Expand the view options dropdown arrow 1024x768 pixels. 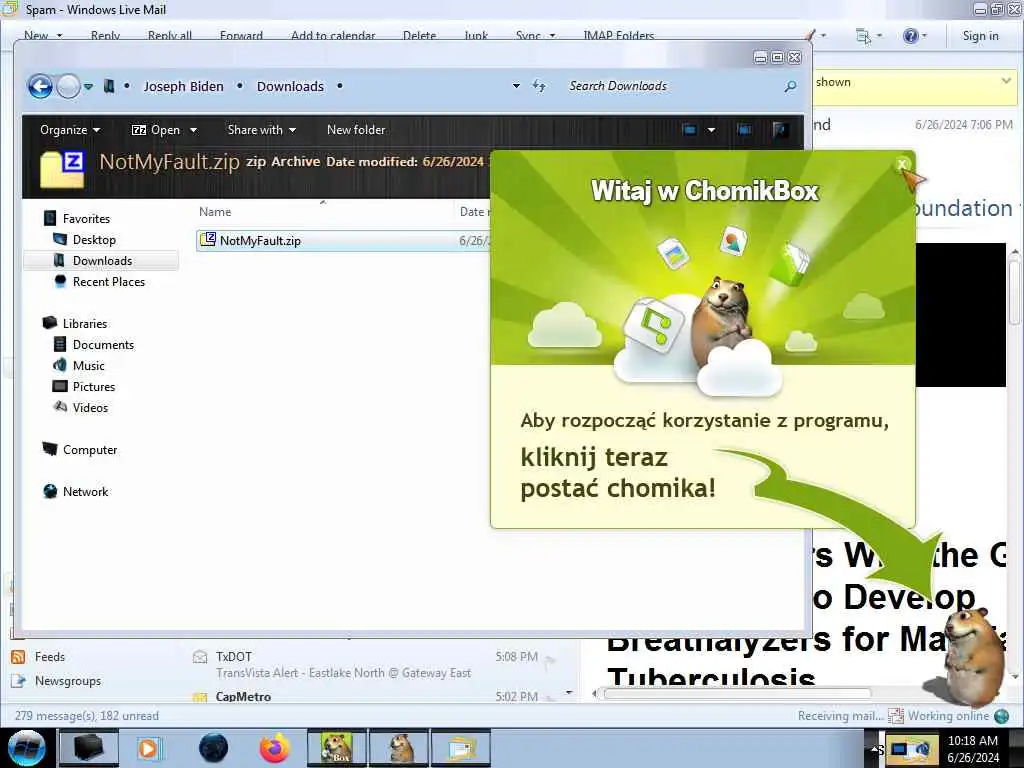tap(711, 130)
